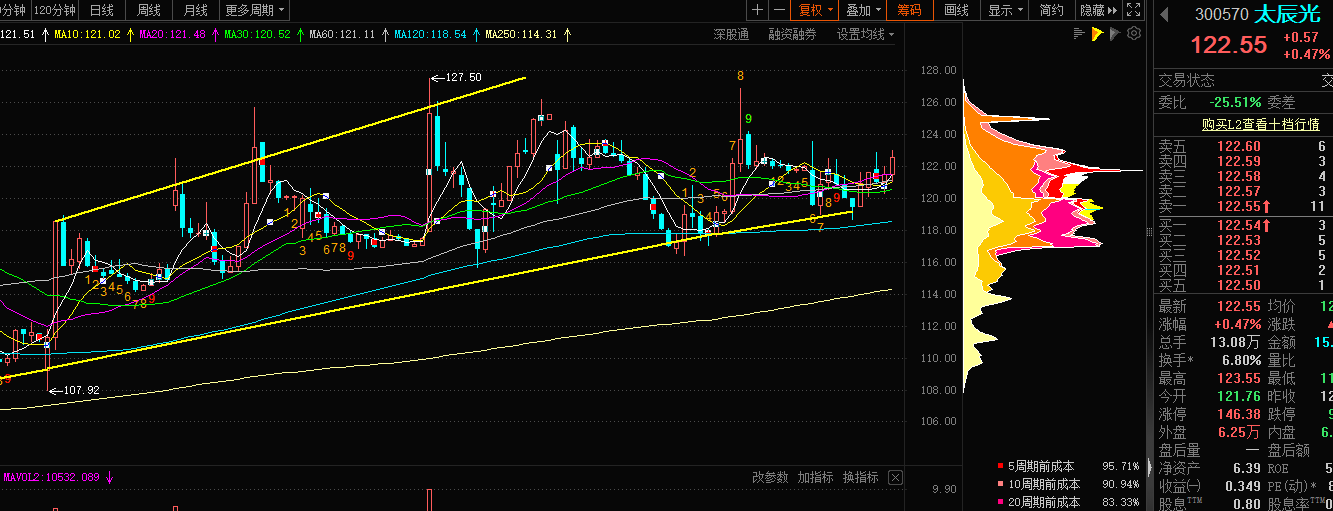
Task: Click MA60:121.11 legend value
Action: pos(342,34)
